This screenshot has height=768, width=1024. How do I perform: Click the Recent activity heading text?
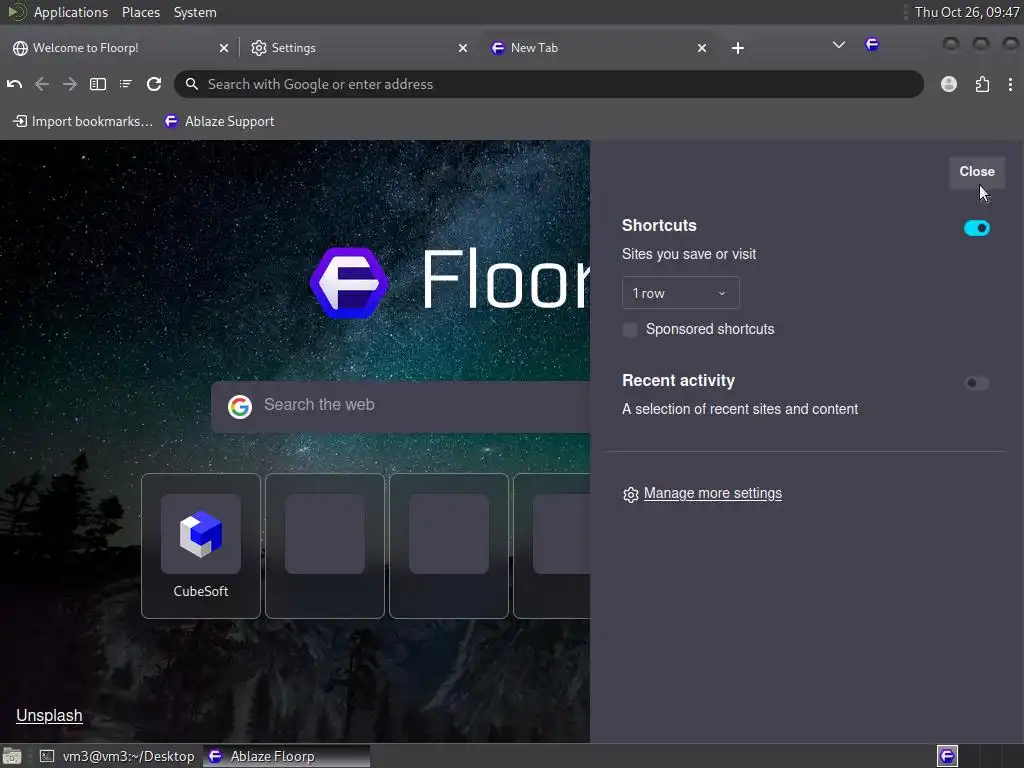[x=678, y=381]
